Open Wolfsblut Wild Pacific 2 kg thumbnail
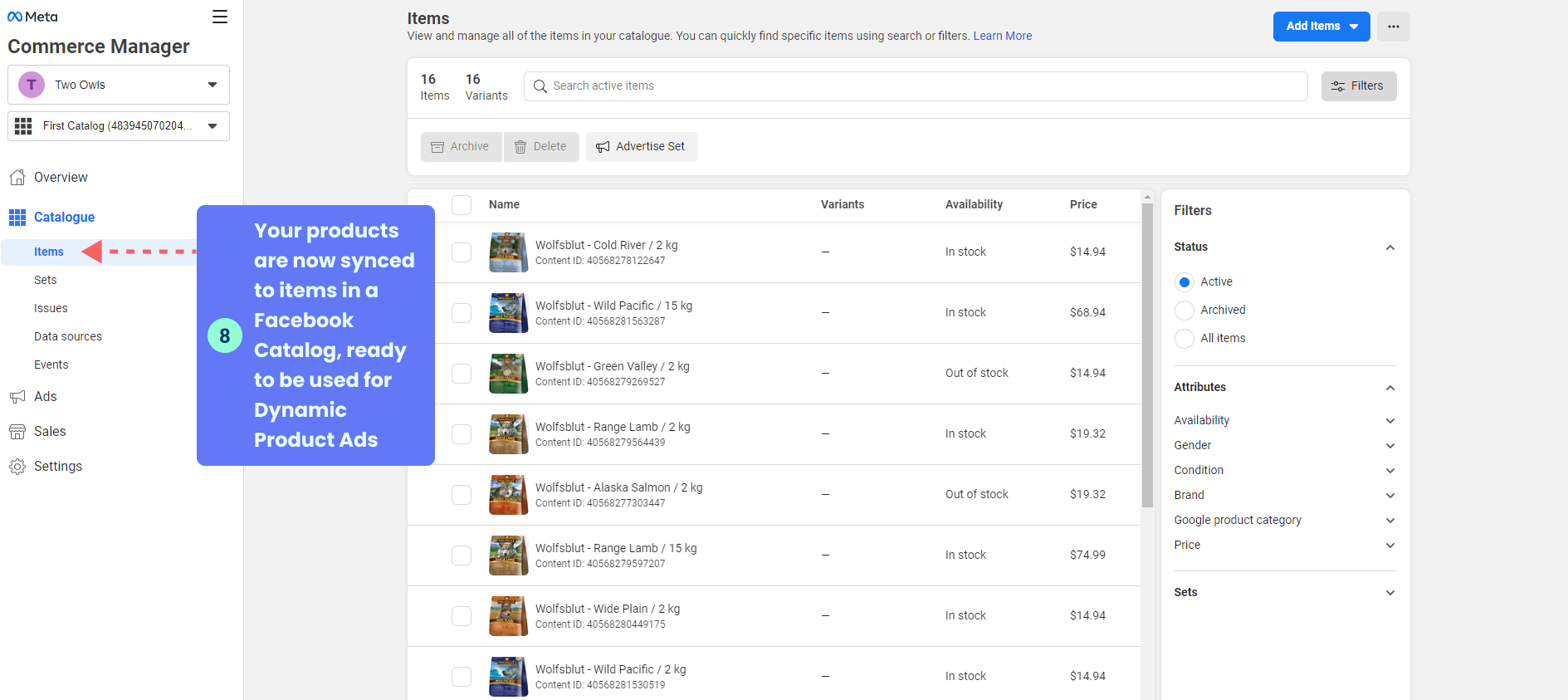Screen dimensions: 1568x700 tap(509, 677)
